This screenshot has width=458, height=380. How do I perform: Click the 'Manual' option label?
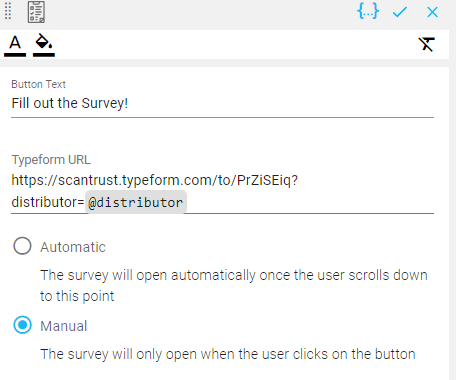pos(64,326)
